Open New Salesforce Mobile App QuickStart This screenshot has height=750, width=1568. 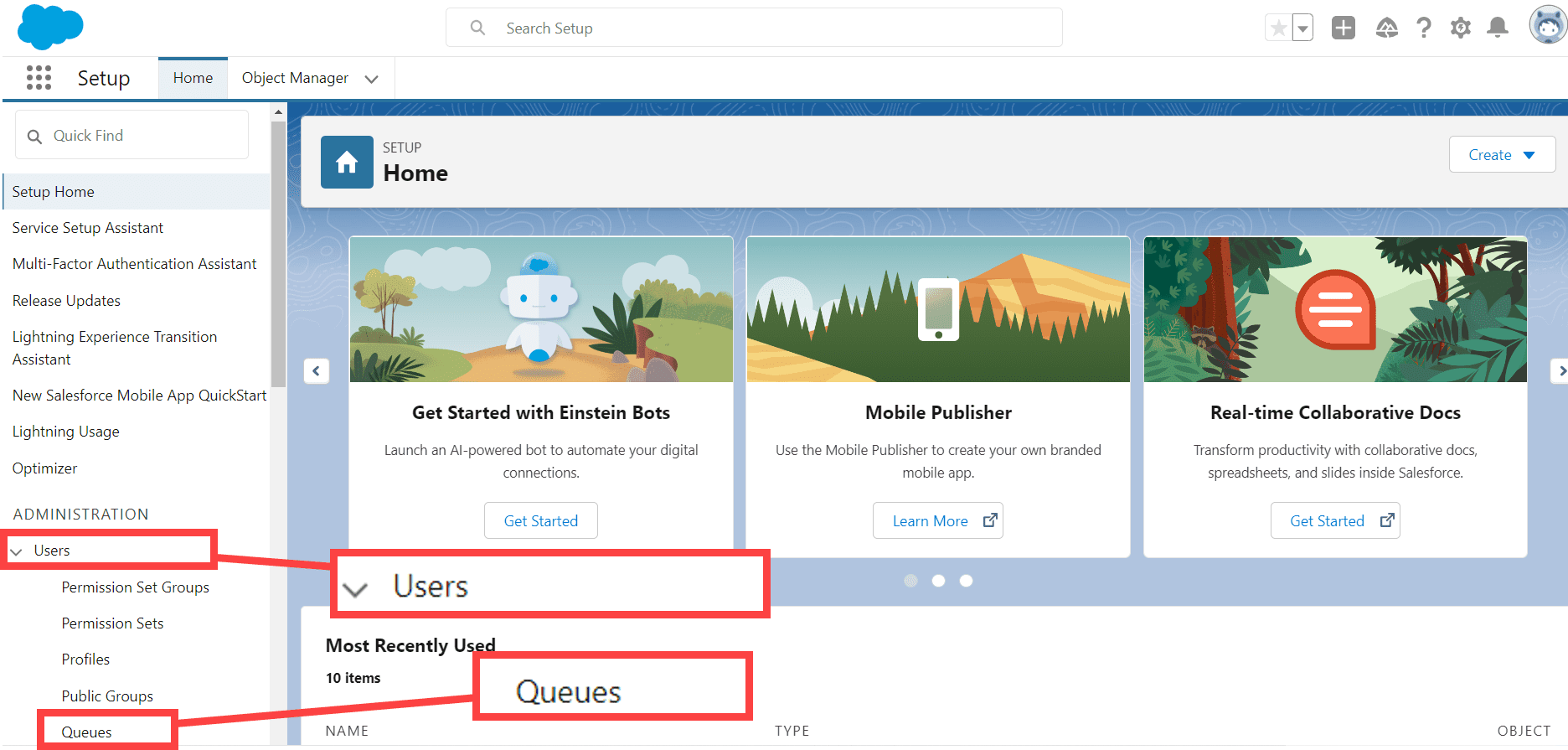139,396
